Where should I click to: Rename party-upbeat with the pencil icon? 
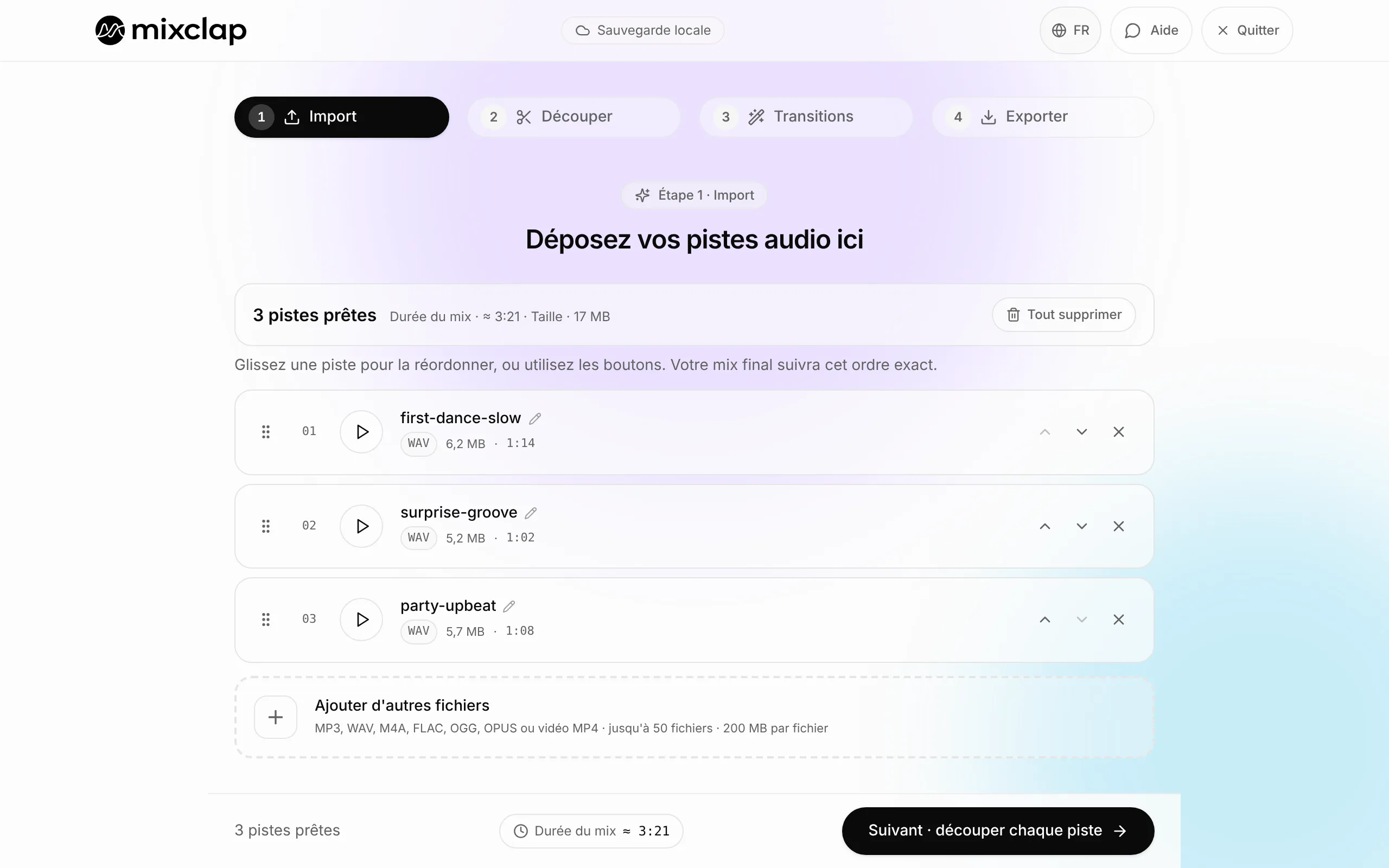coord(509,606)
